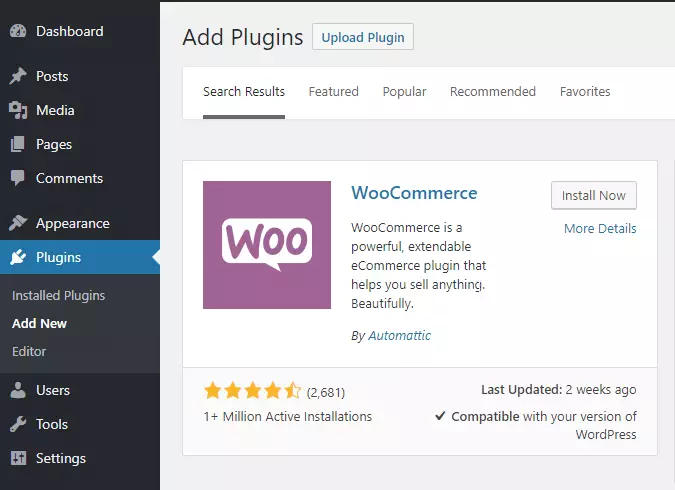675x490 pixels.
Task: Click the Automattic author link
Action: coord(399,335)
